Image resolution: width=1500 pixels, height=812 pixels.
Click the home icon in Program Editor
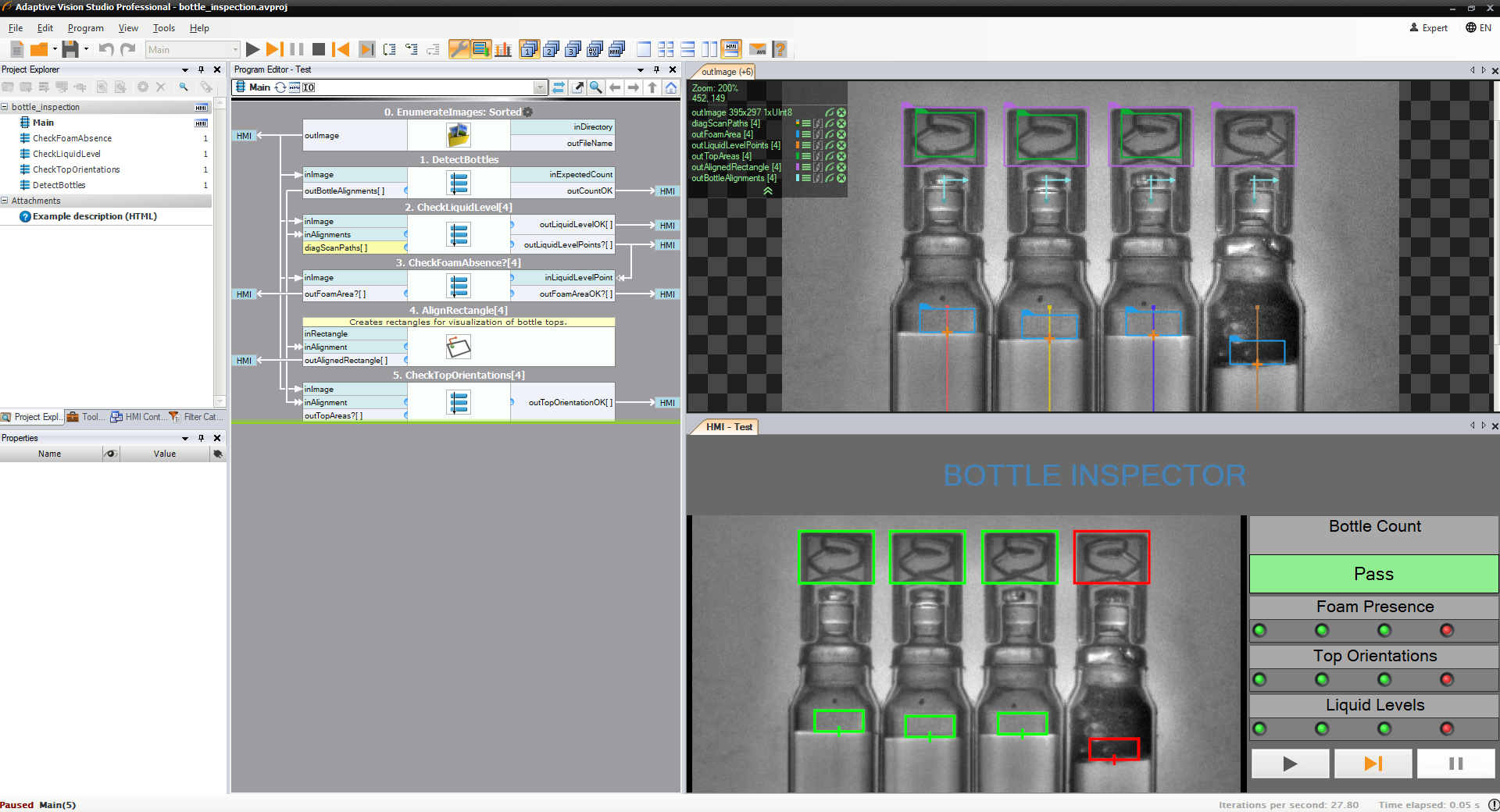pyautogui.click(x=671, y=87)
